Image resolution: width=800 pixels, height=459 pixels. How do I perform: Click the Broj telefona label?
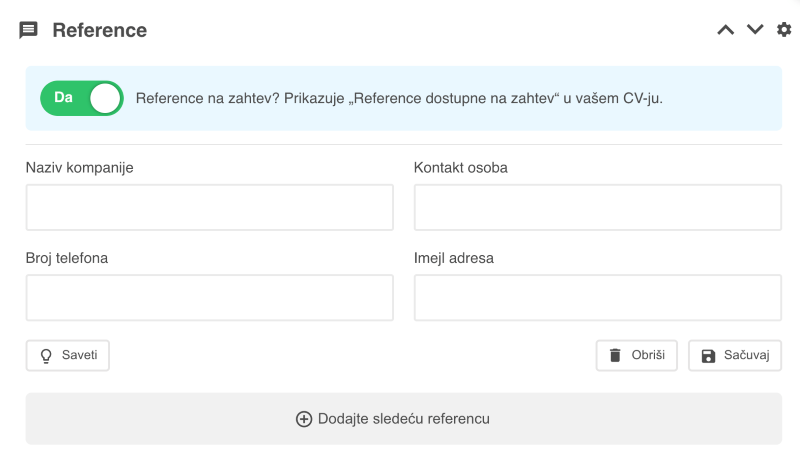67,258
